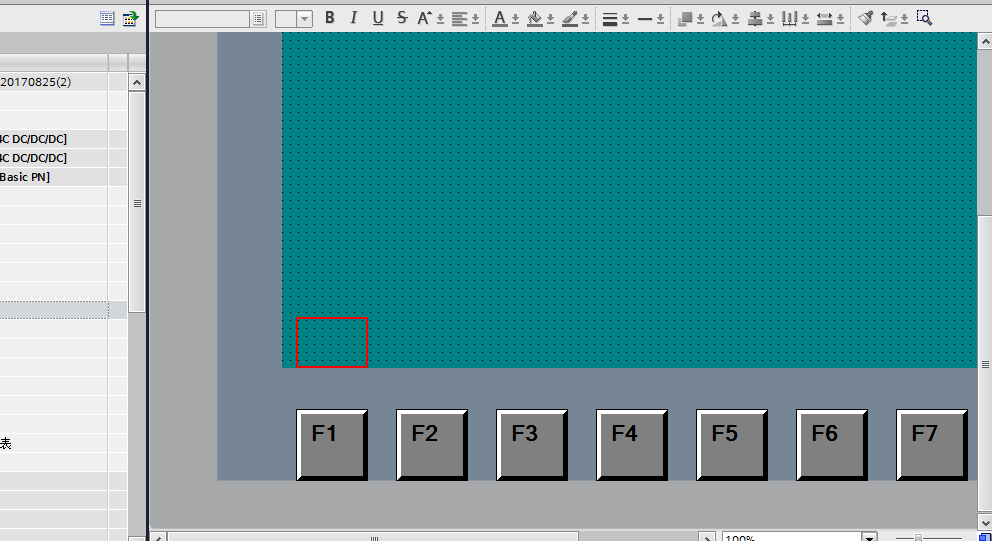Viewport: 992px width, 541px height.
Task: Click the format painter brush icon
Action: pyautogui.click(x=866, y=18)
